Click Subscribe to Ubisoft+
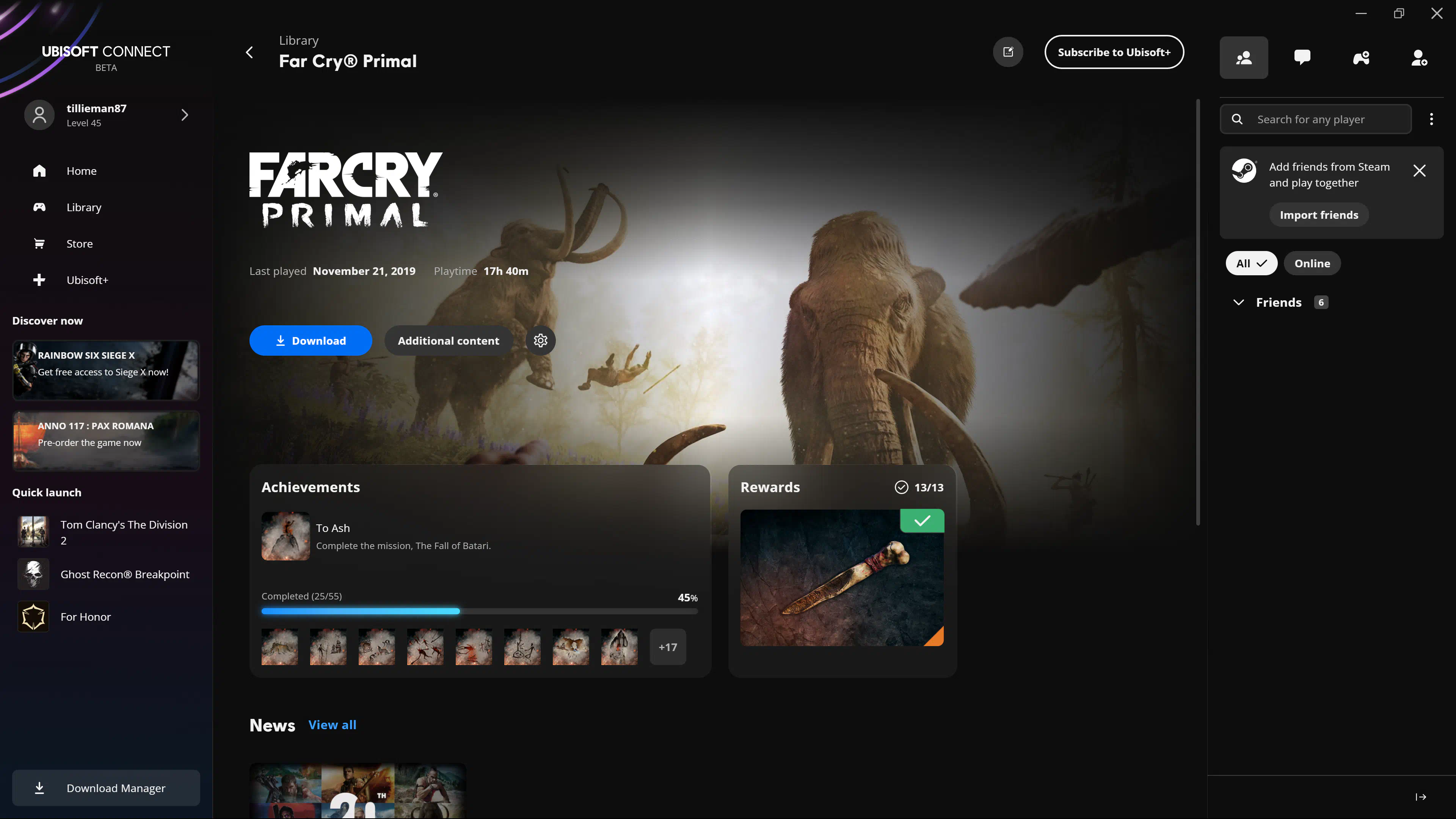1456x819 pixels. point(1114,52)
